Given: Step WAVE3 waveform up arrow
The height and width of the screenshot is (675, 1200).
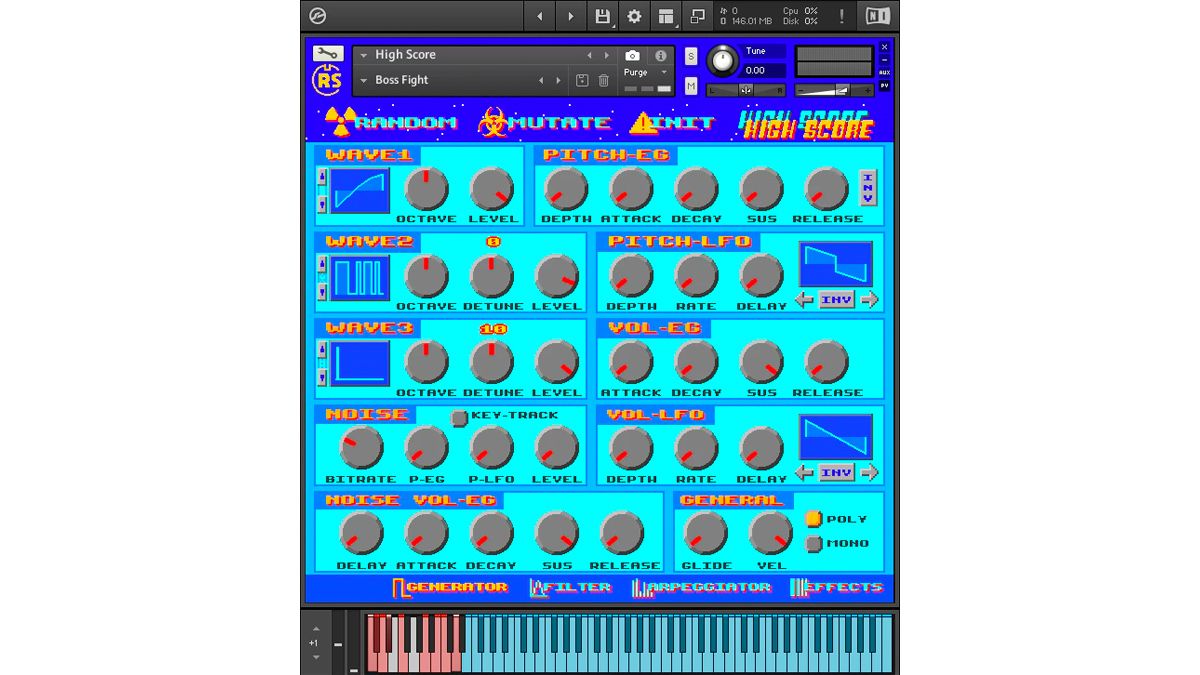Looking at the screenshot, I should (x=322, y=350).
